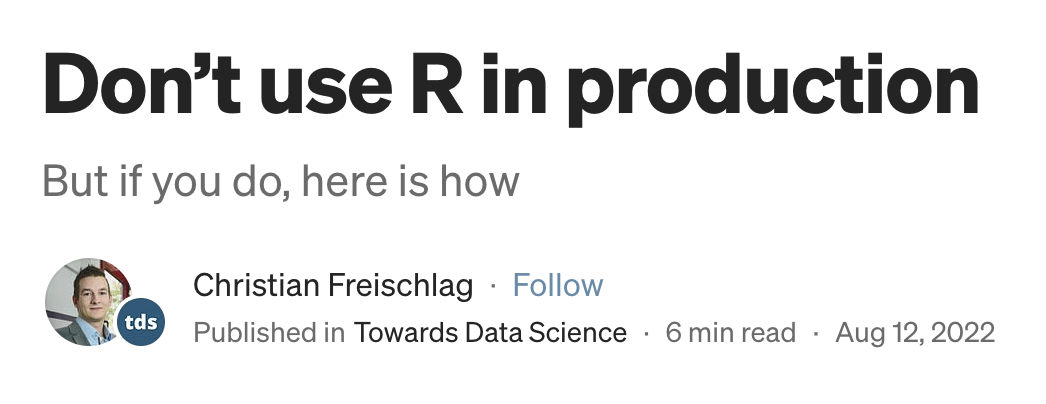Open the tds publication badge
This screenshot has width=1046, height=404.
tap(142, 324)
